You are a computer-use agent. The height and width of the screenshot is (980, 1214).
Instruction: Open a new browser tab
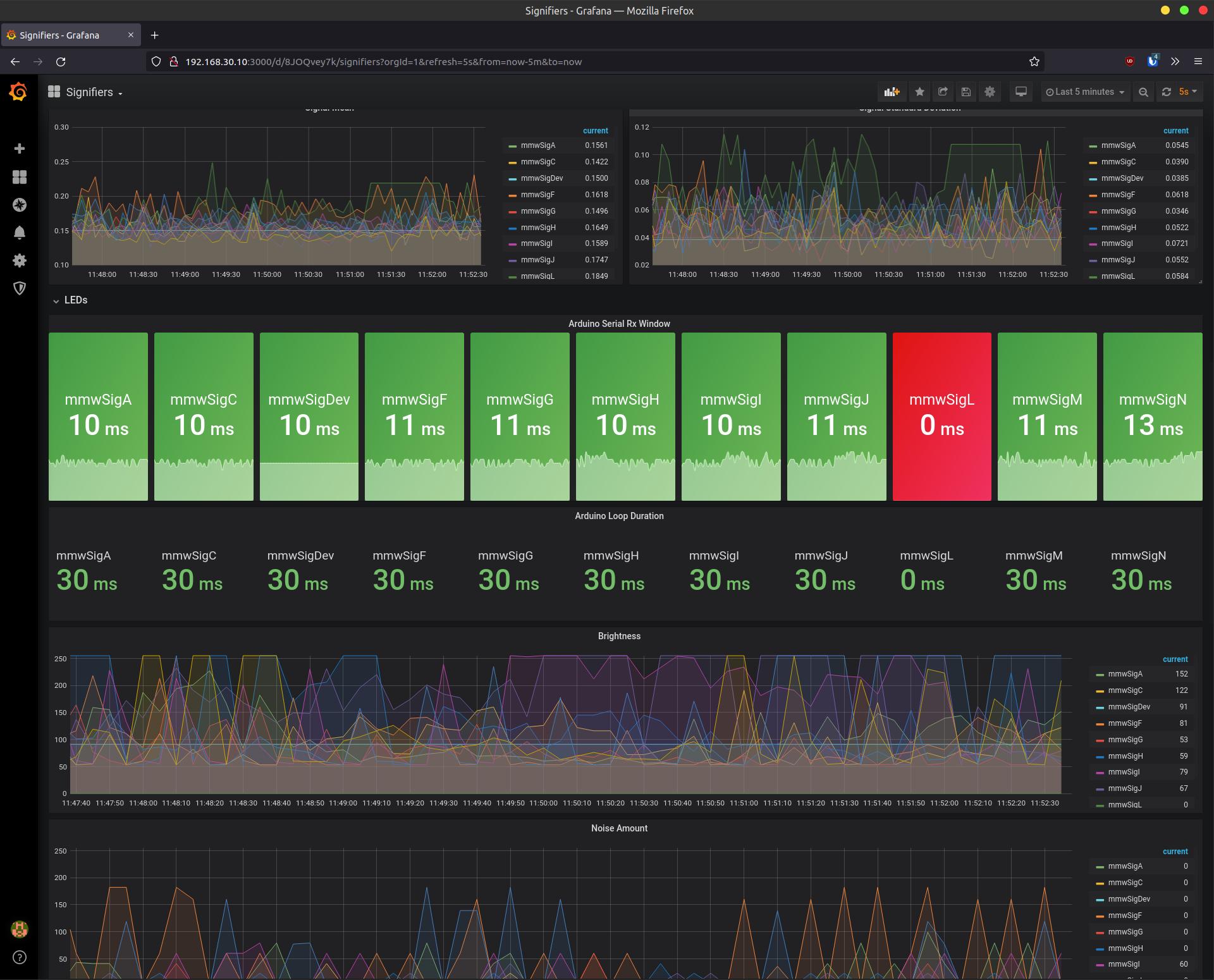[155, 35]
